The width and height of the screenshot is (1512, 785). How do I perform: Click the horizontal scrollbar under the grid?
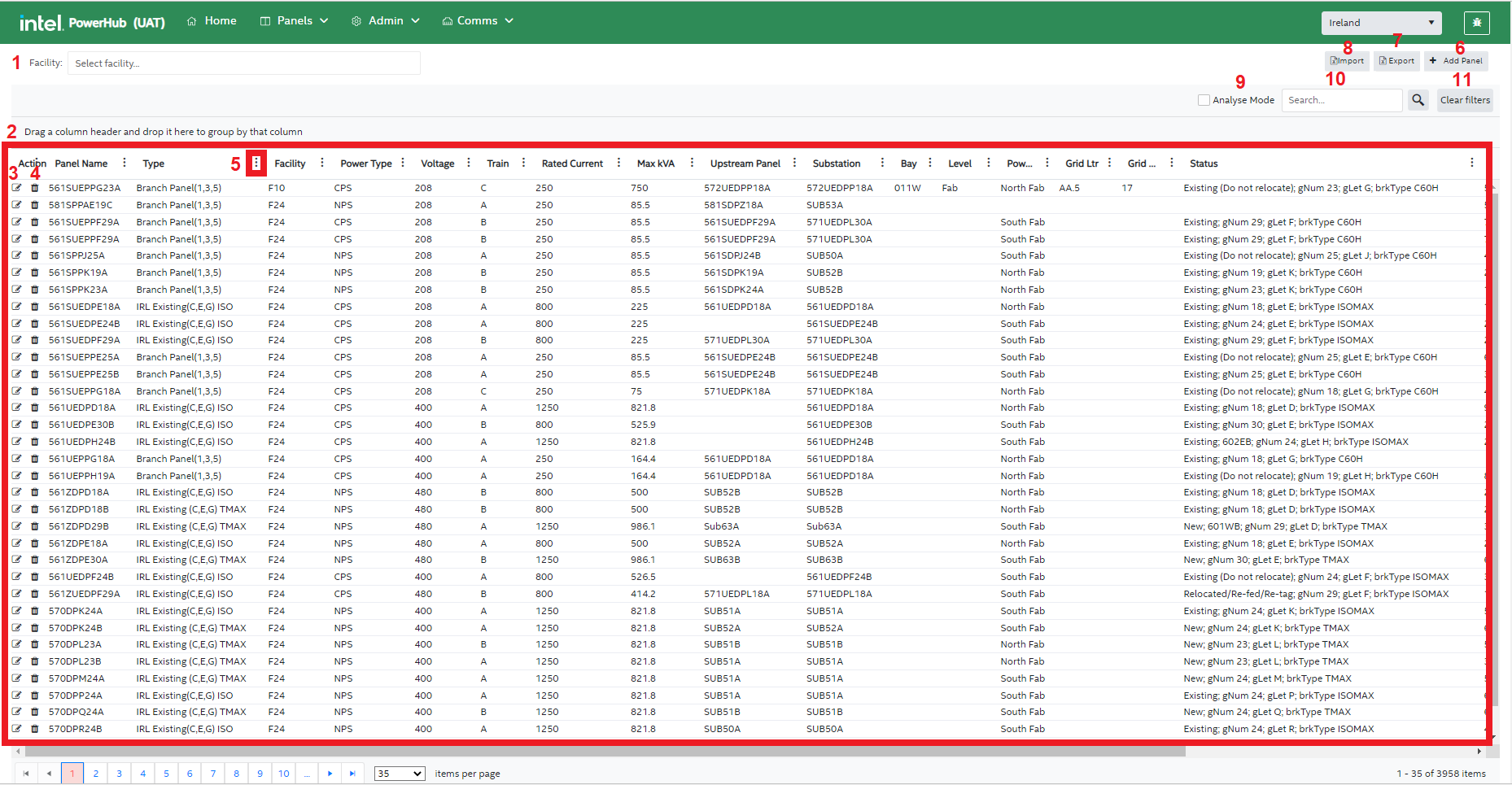602,752
